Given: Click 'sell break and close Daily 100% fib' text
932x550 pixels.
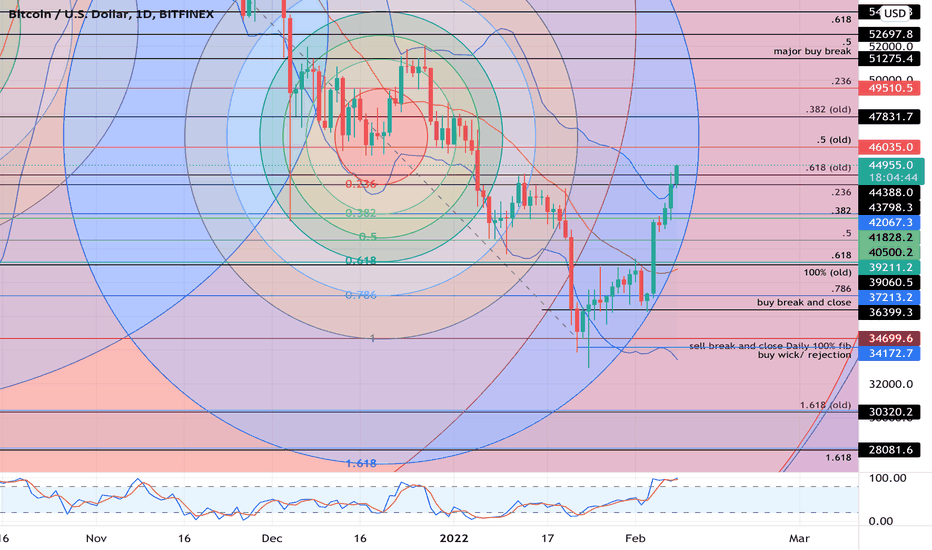Looking at the screenshot, I should click(x=770, y=345).
